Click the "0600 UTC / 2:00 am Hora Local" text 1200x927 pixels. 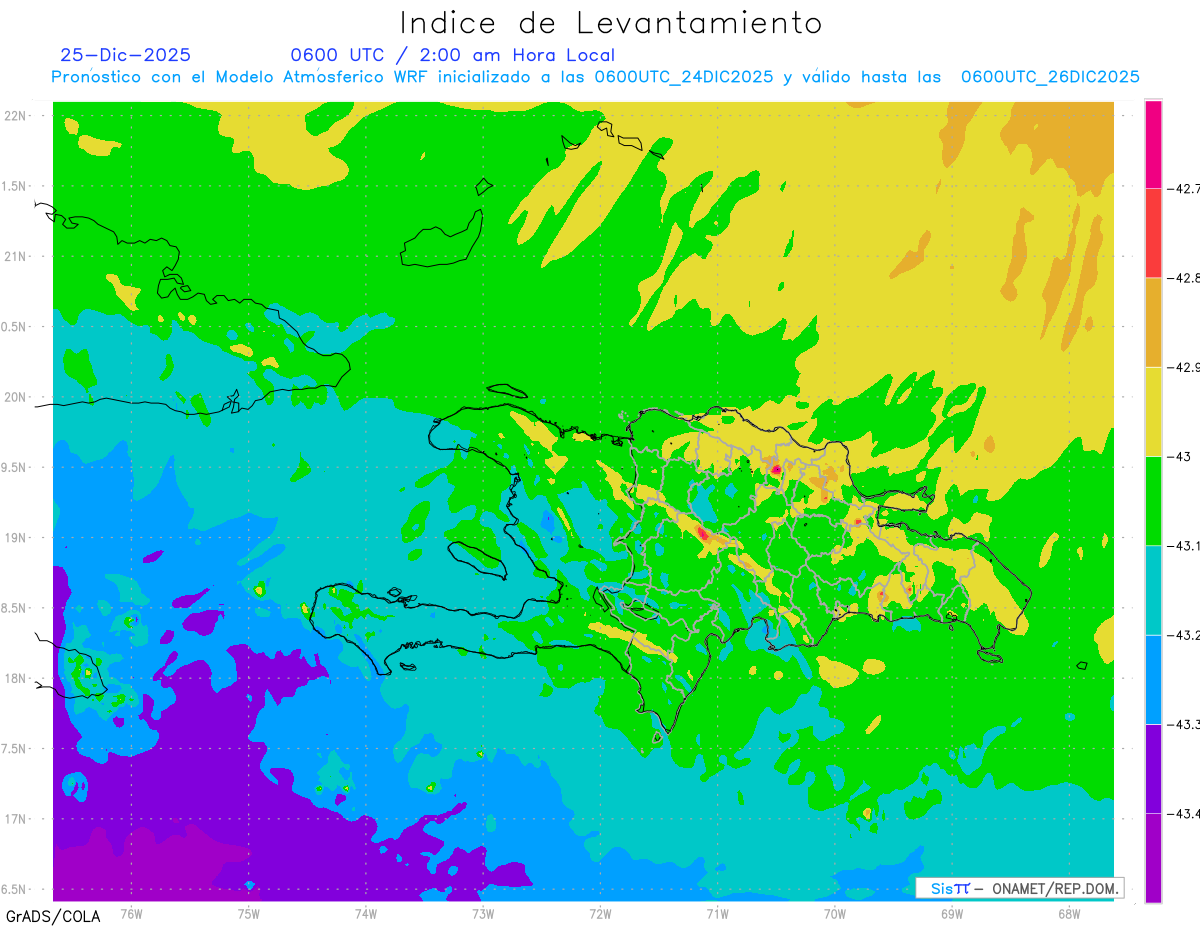point(452,55)
